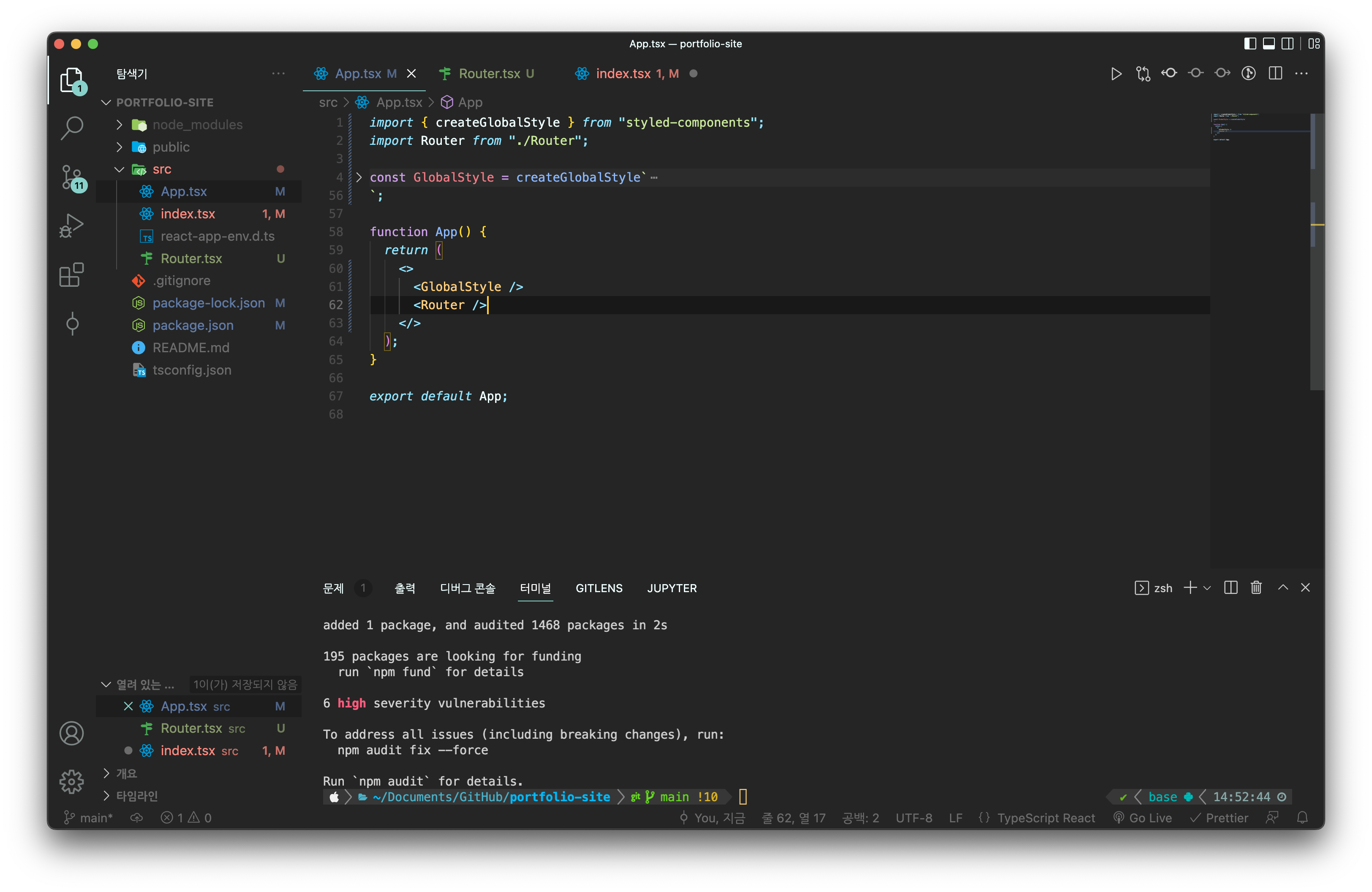The image size is (1372, 892).
Task: Switch to the GITLENS panel tab
Action: pos(599,588)
